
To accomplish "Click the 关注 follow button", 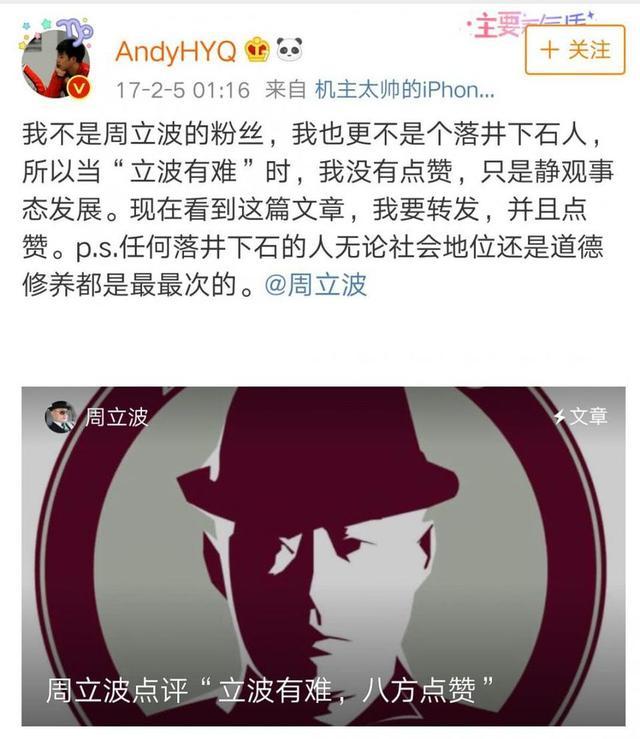I will point(575,50).
